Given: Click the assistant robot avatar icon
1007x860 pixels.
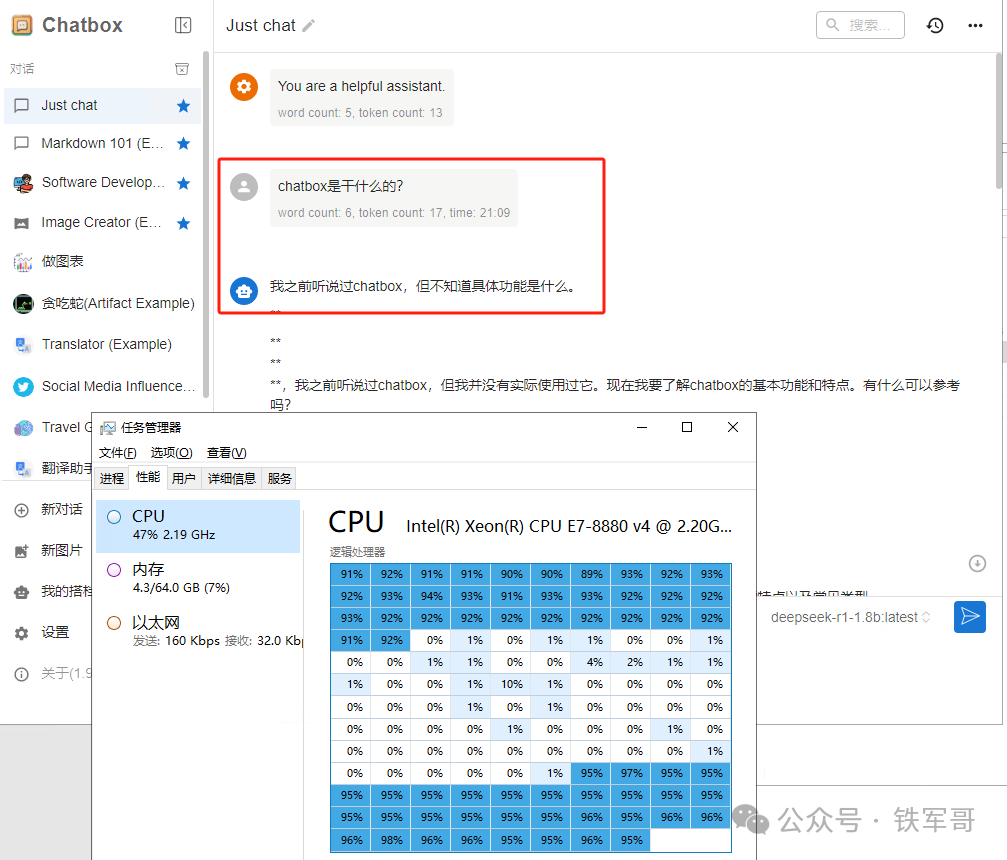Looking at the screenshot, I should (244, 291).
